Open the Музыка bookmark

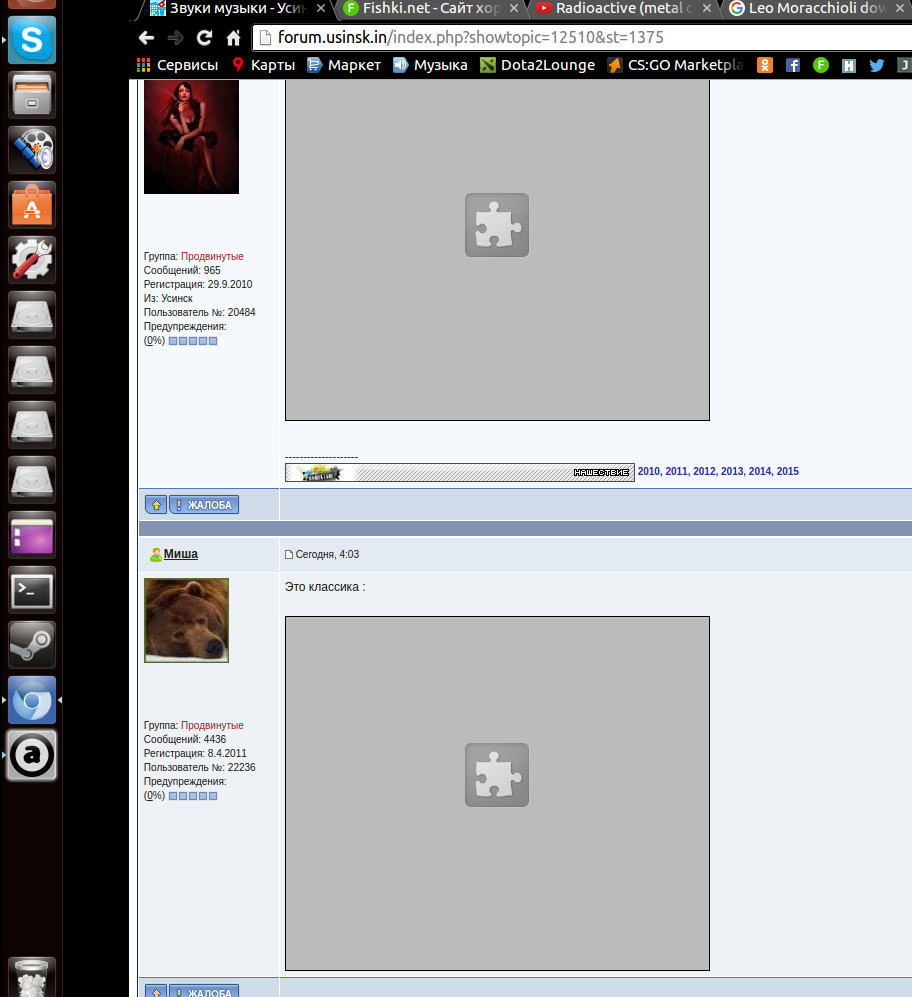pyautogui.click(x=430, y=65)
